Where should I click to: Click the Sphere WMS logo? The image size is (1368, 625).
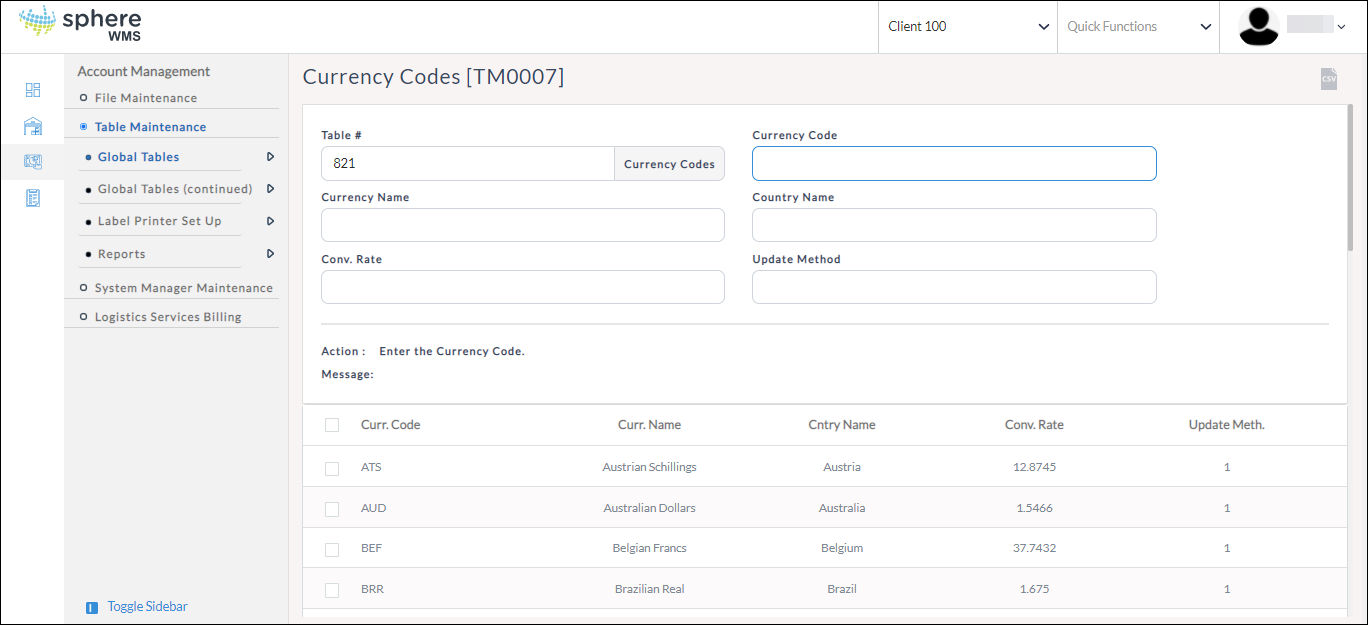(x=81, y=26)
